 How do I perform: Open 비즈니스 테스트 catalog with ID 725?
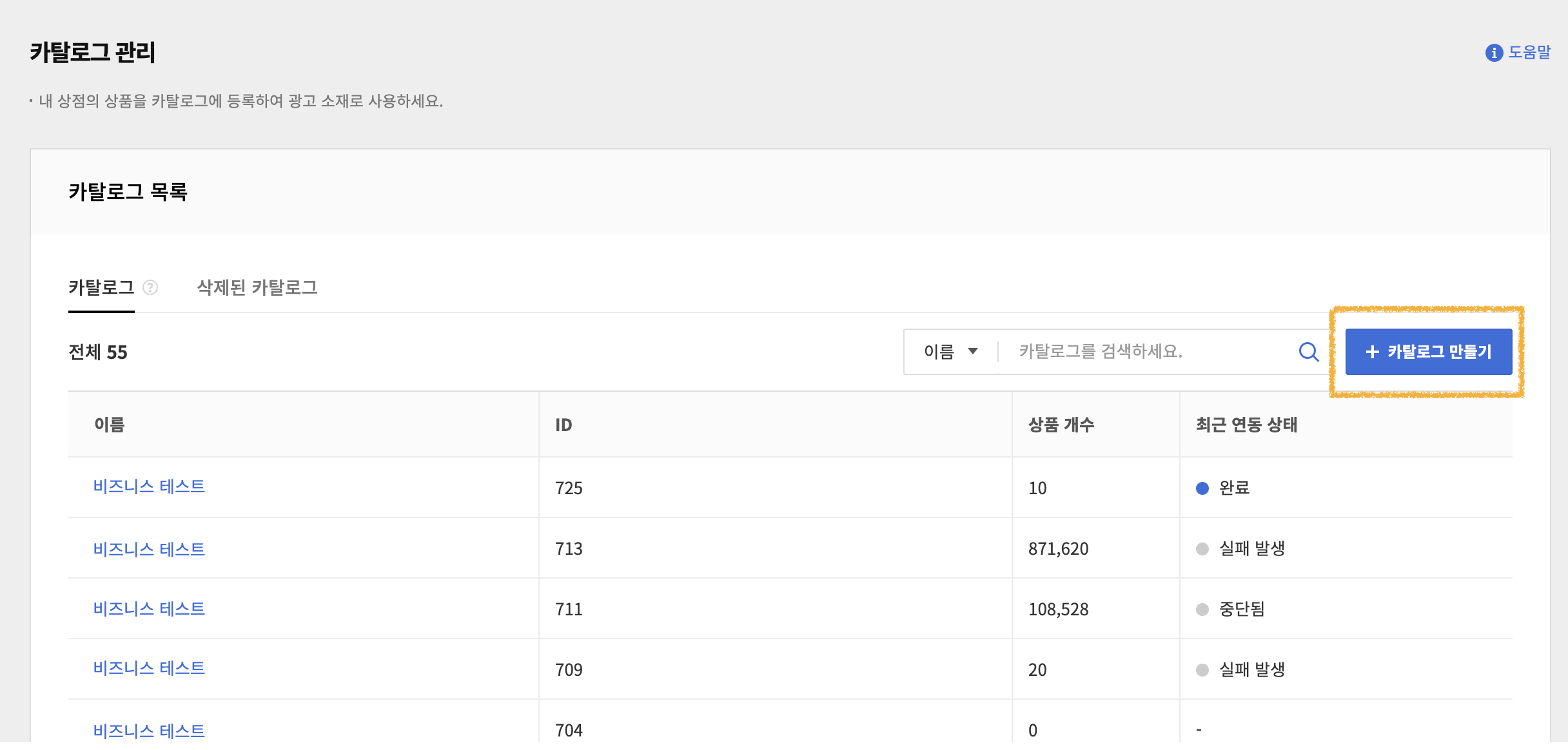[149, 486]
